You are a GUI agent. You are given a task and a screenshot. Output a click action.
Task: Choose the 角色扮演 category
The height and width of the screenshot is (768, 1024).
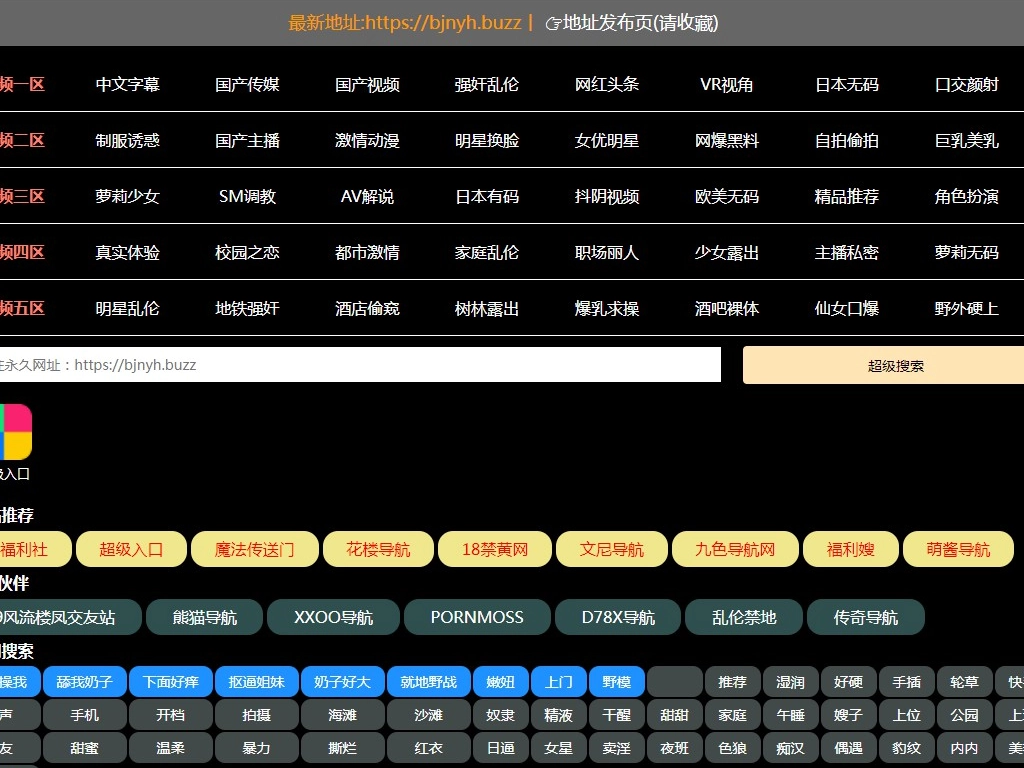click(967, 197)
